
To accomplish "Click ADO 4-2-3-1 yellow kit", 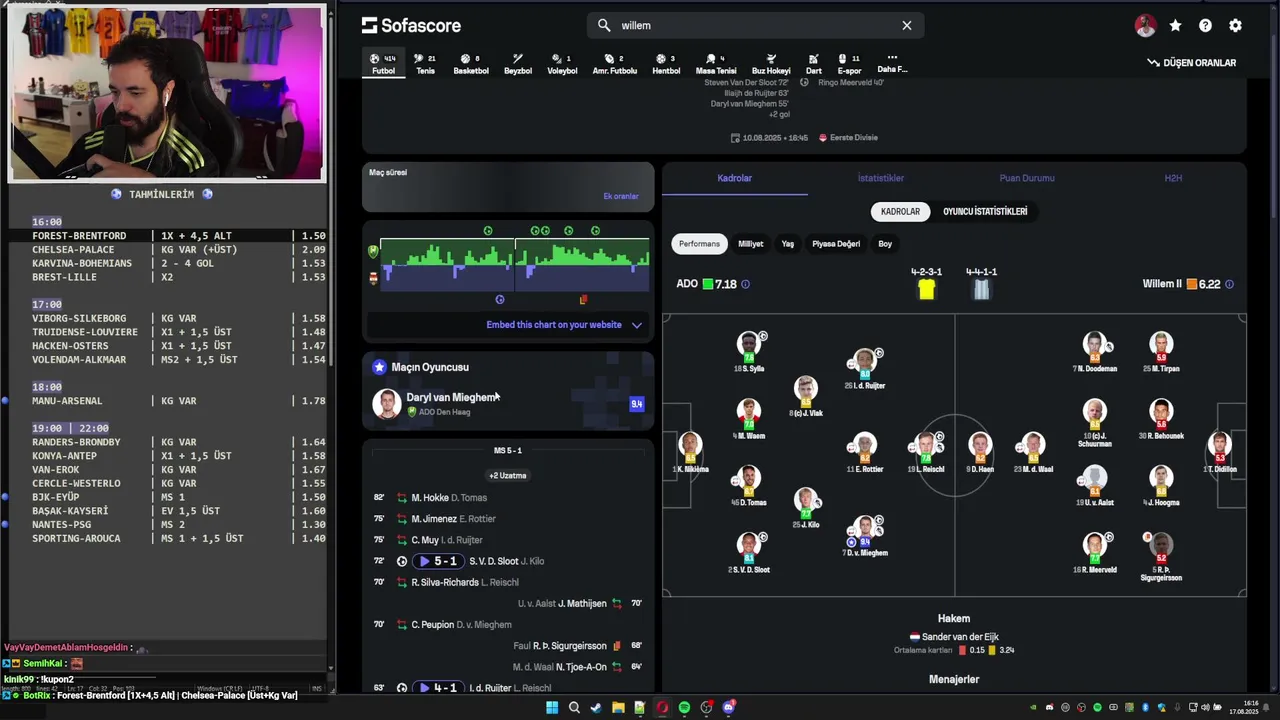I will tap(926, 289).
